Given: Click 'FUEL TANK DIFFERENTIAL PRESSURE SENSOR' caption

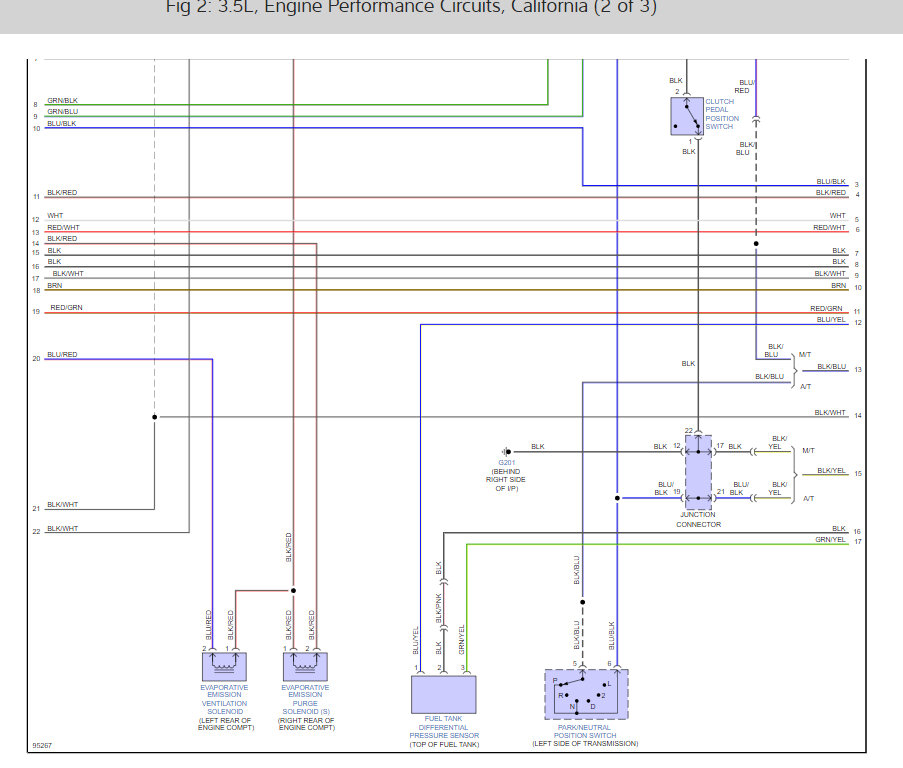Looking at the screenshot, I should point(444,727).
